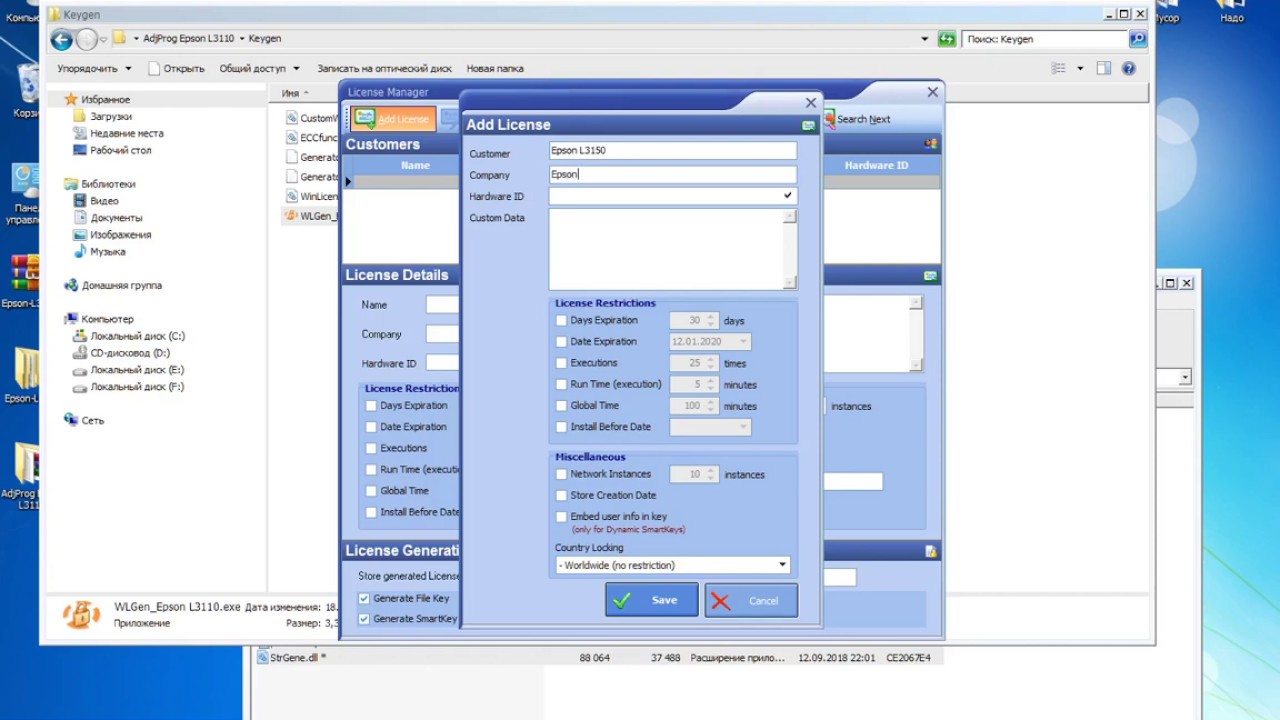Image resolution: width=1280 pixels, height=720 pixels.
Task: Open Сеть in Explorer sidebar
Action: pos(84,420)
